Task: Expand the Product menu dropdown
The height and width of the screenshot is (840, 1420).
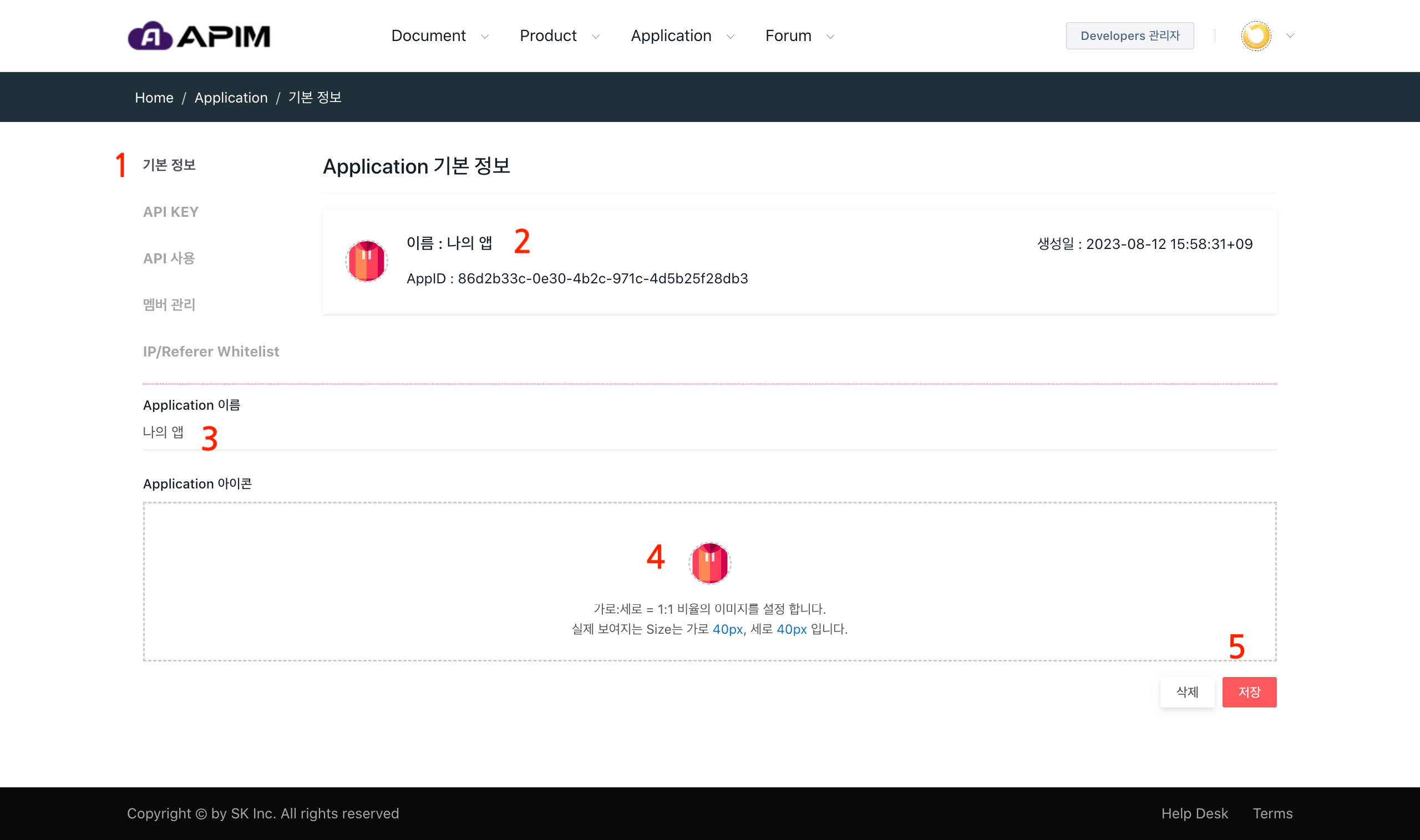Action: coord(559,35)
